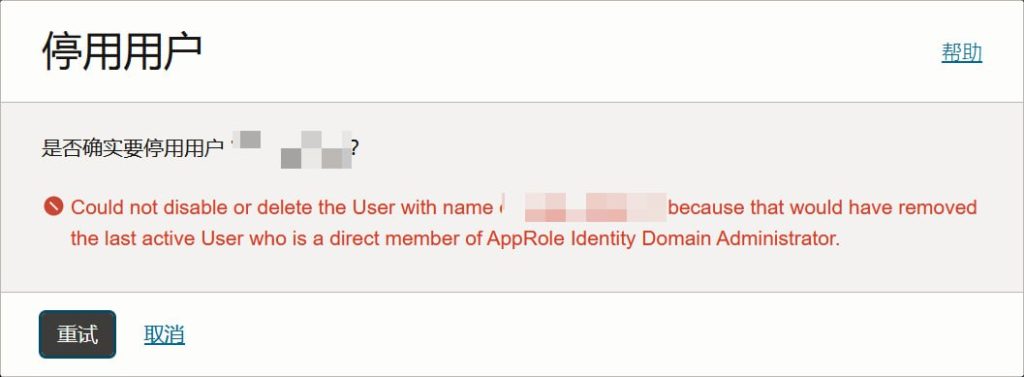Select the 停用用户 dialog title
This screenshot has width=1024, height=377.
pyautogui.click(x=122, y=51)
